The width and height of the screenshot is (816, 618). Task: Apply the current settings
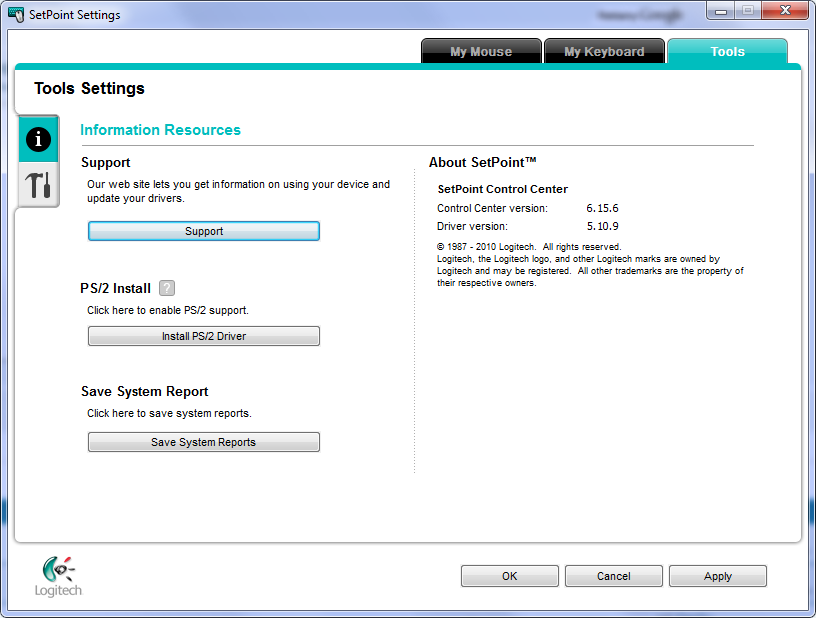[718, 576]
